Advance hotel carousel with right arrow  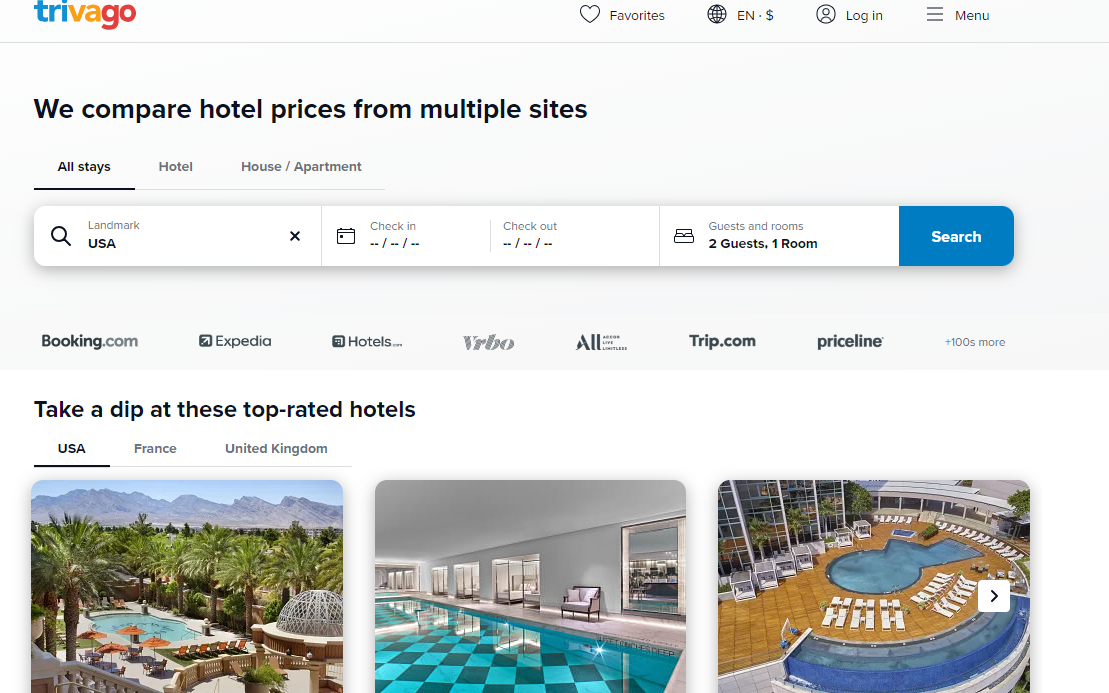coord(994,596)
